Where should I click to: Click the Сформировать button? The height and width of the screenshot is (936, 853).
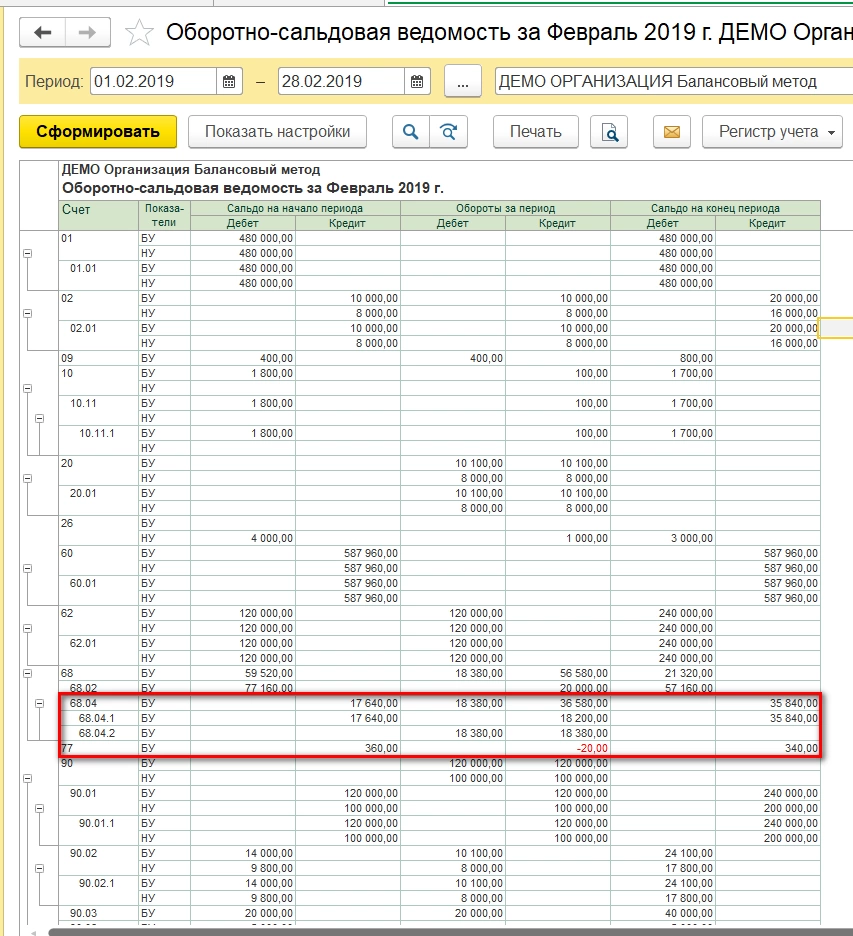pos(98,132)
